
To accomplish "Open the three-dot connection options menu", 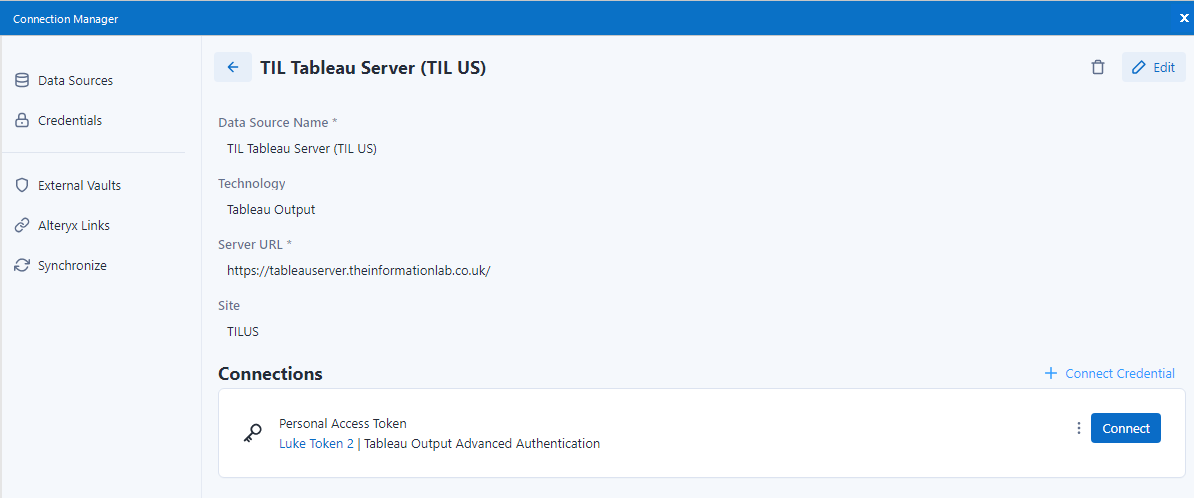I will coord(1078,428).
